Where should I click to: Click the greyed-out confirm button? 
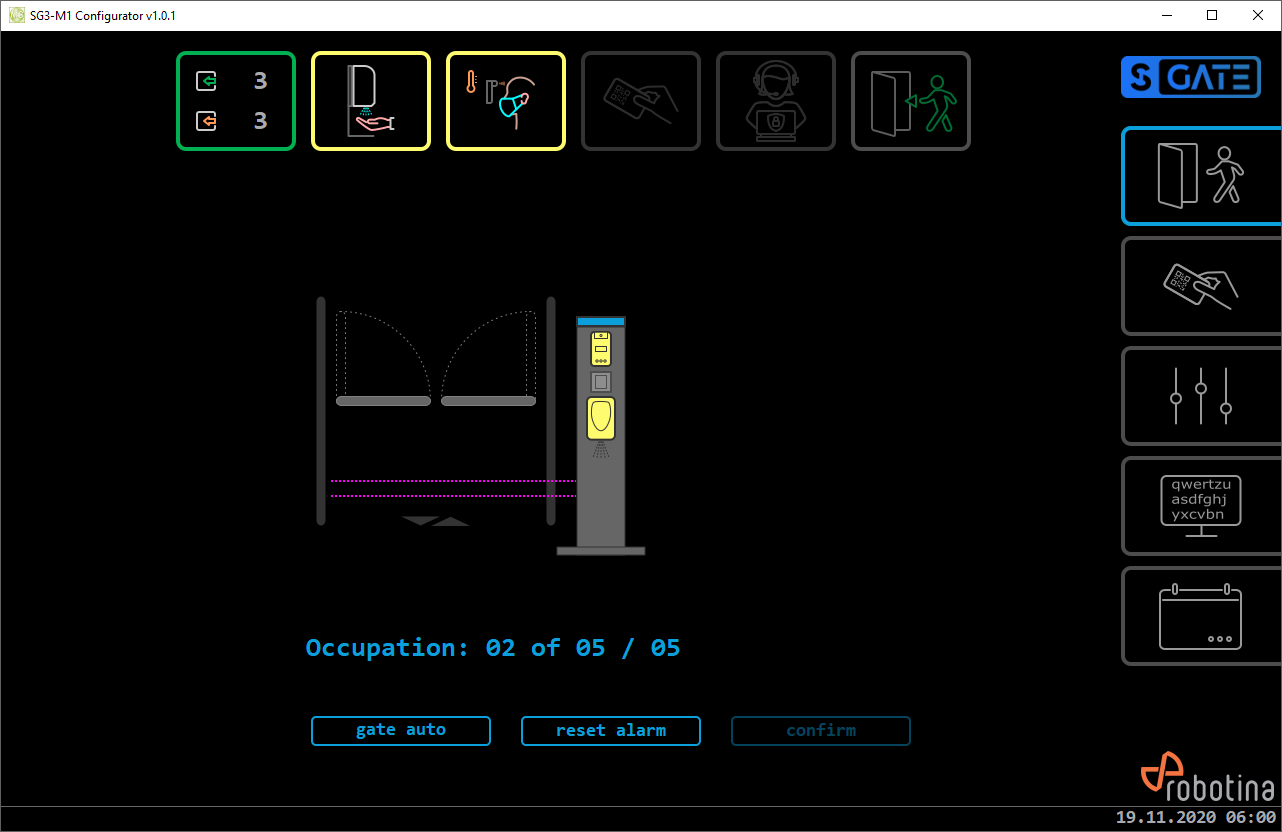tap(821, 731)
